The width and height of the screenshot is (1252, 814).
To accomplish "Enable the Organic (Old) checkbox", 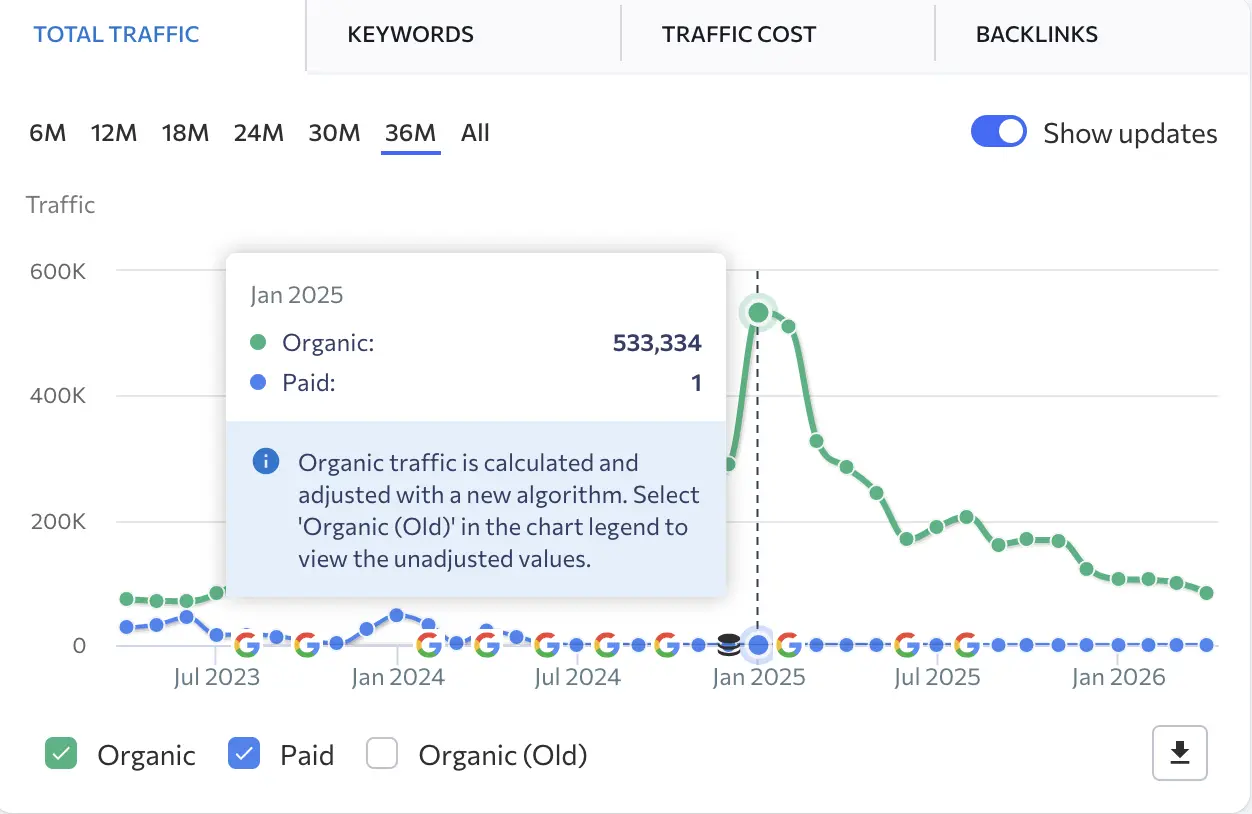I will (382, 754).
